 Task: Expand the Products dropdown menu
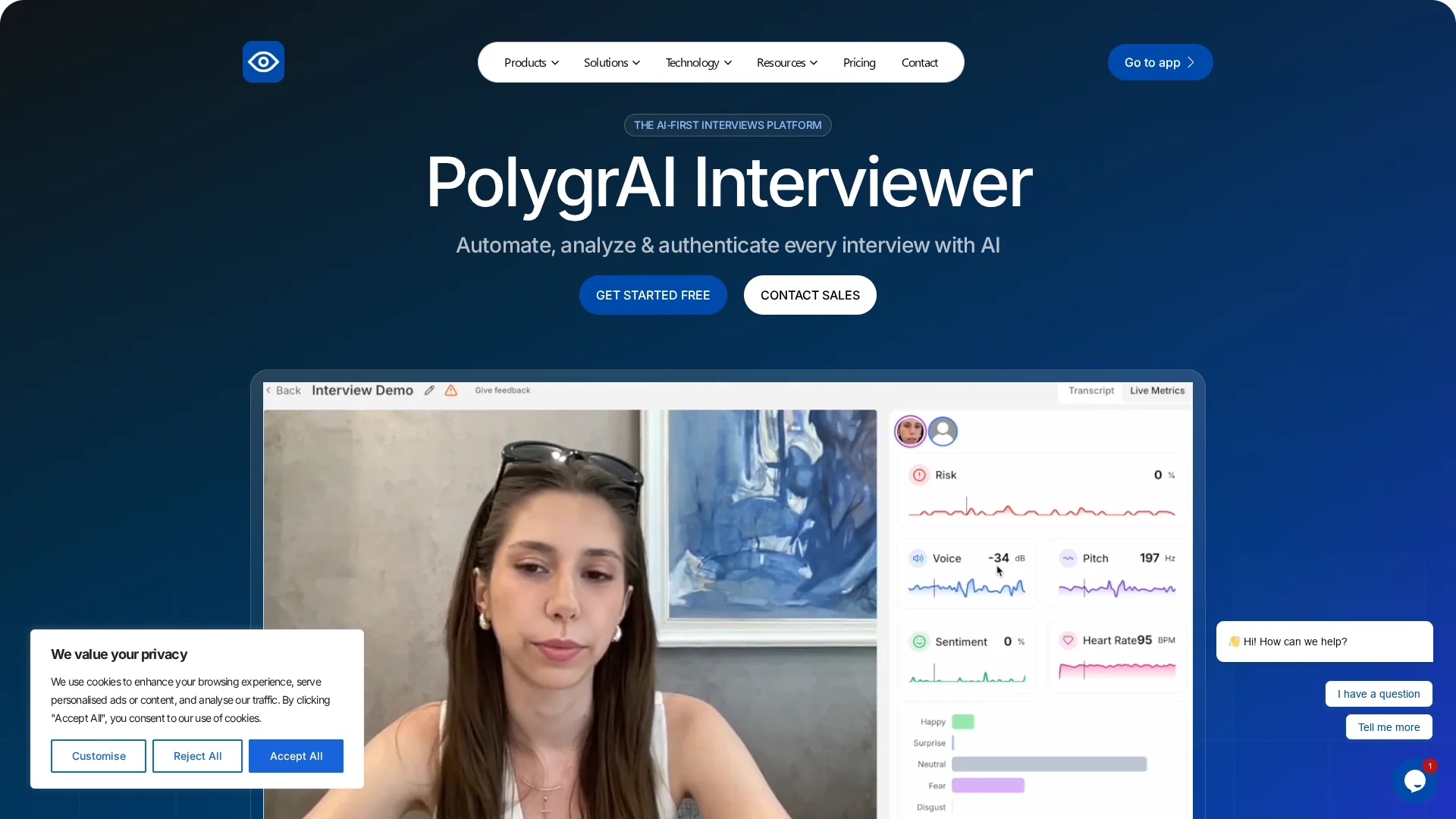tap(532, 62)
